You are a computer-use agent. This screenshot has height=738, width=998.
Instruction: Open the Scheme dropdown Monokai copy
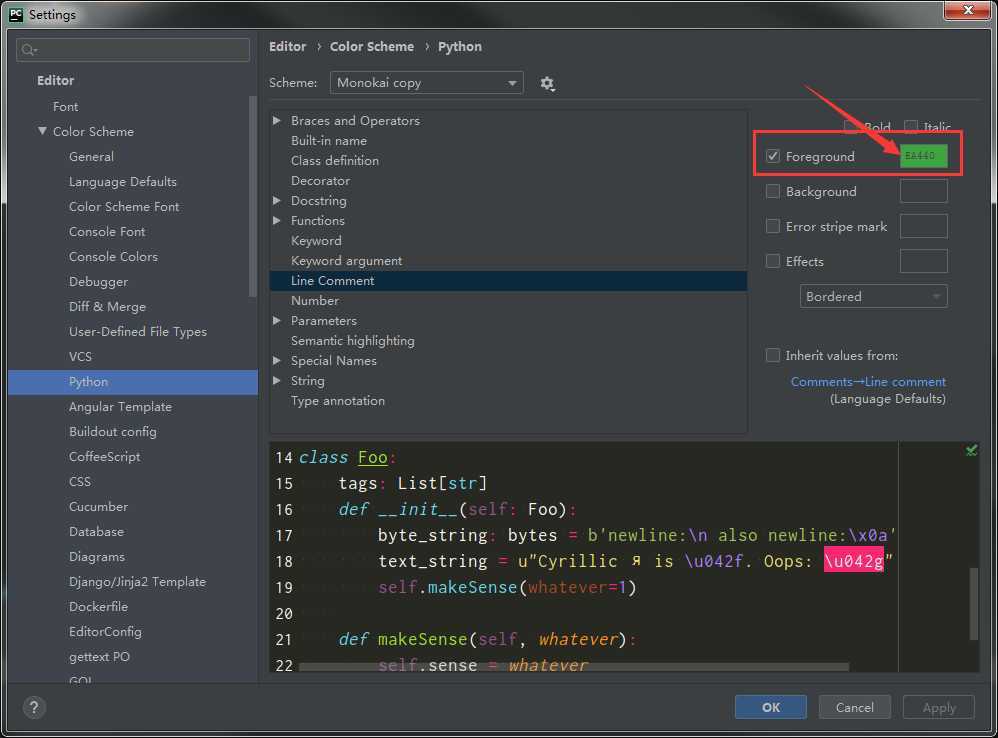pos(427,83)
